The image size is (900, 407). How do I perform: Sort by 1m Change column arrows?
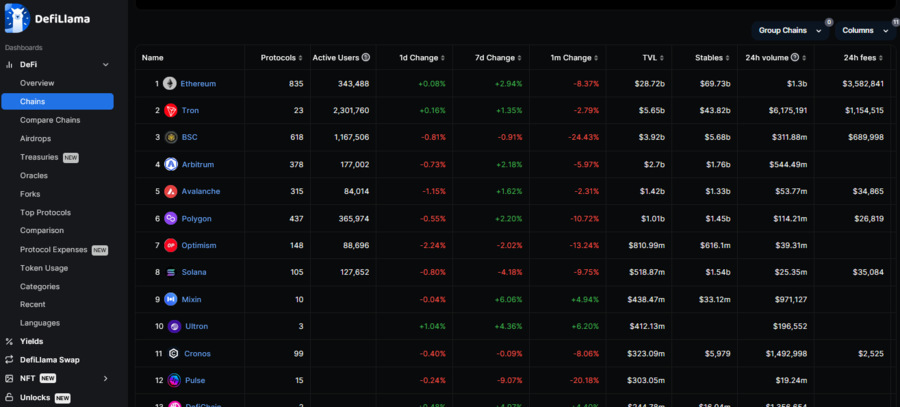tap(596, 58)
